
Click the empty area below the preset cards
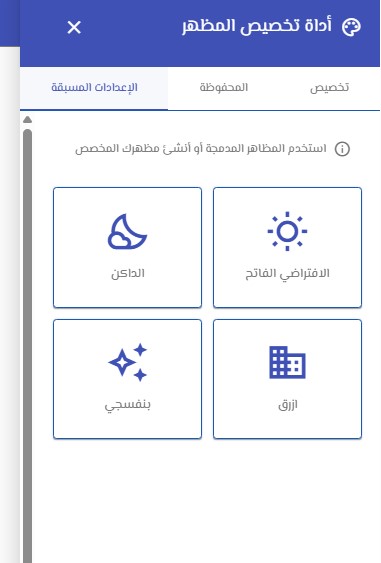(207, 503)
